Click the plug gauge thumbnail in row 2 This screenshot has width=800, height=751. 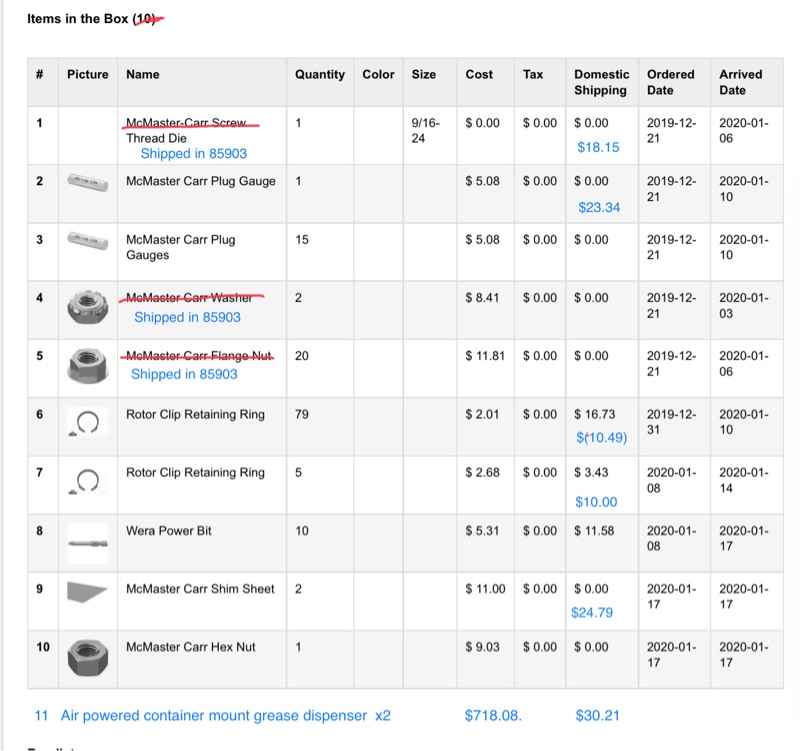coord(87,182)
